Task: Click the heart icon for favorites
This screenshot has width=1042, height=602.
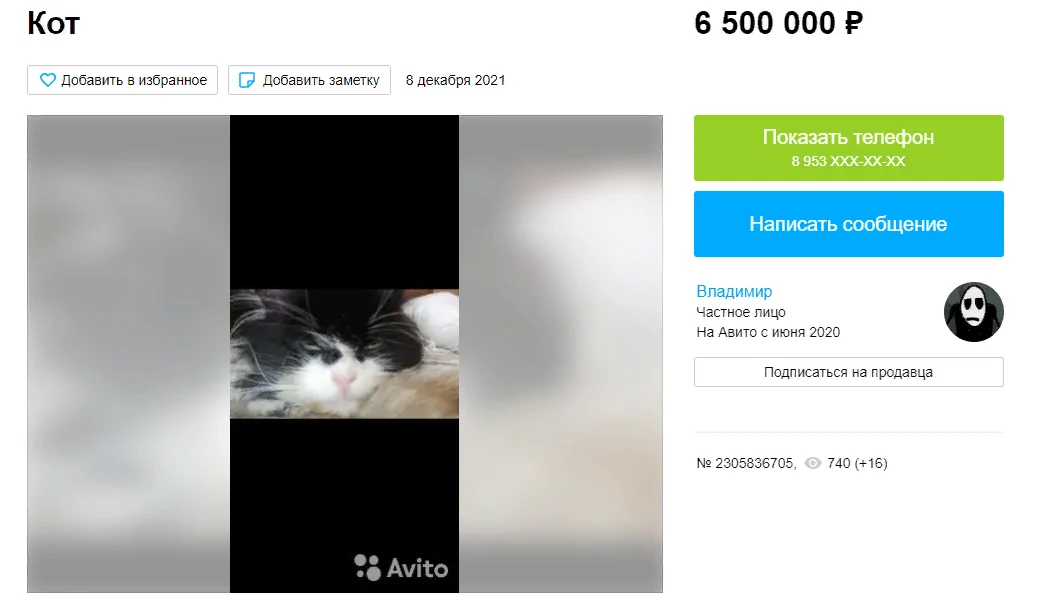Action: (48, 80)
